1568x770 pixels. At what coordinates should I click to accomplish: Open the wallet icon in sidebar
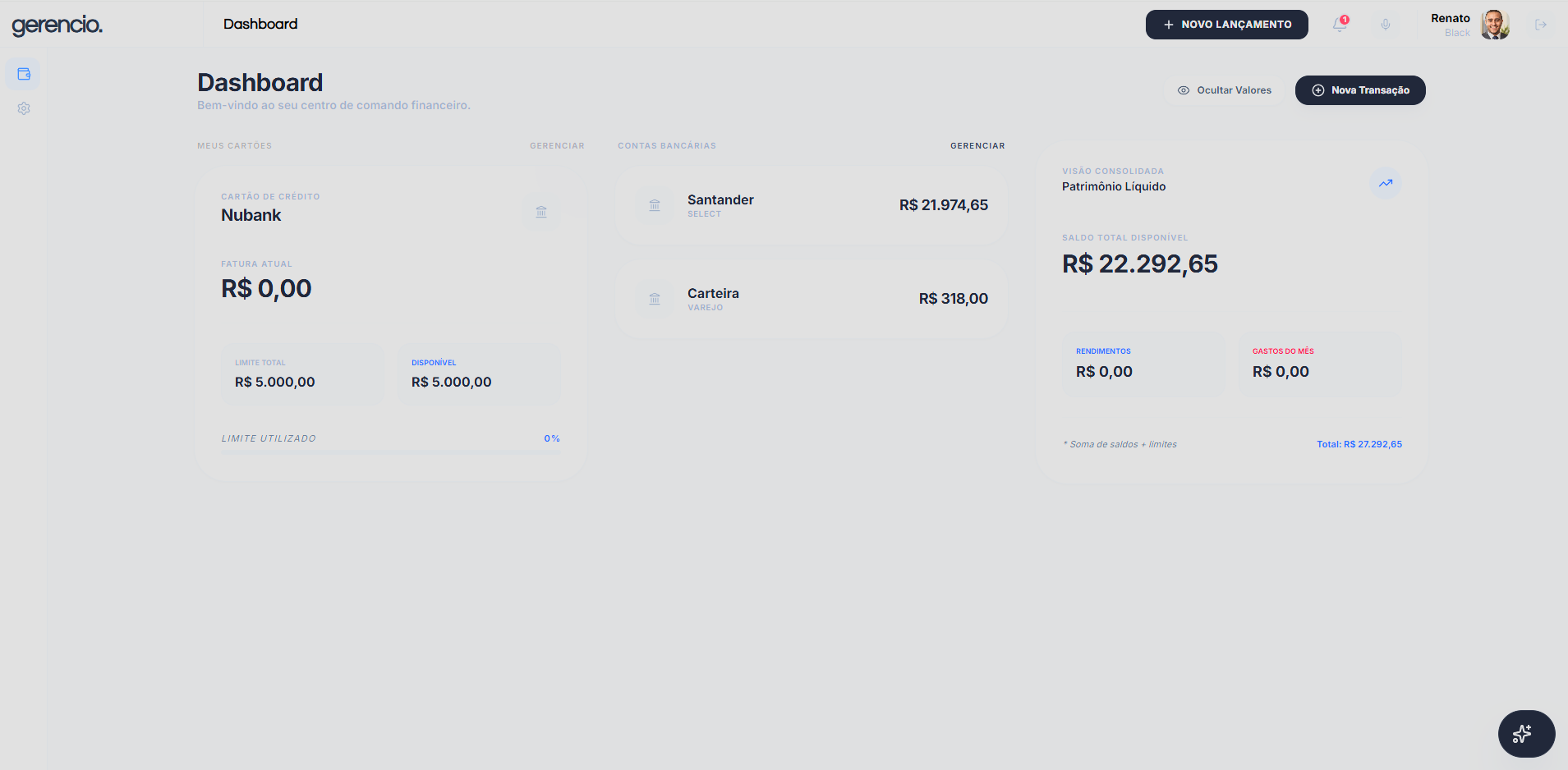tap(24, 74)
